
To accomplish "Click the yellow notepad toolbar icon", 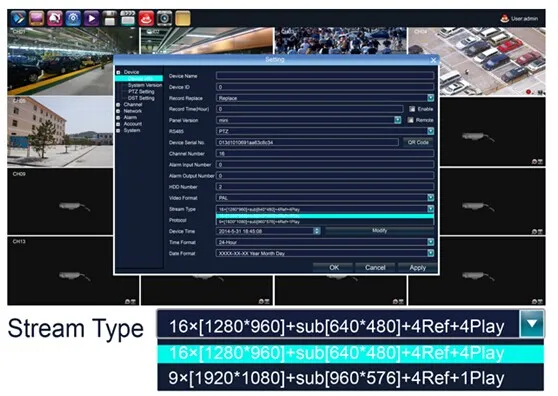I will coord(183,19).
